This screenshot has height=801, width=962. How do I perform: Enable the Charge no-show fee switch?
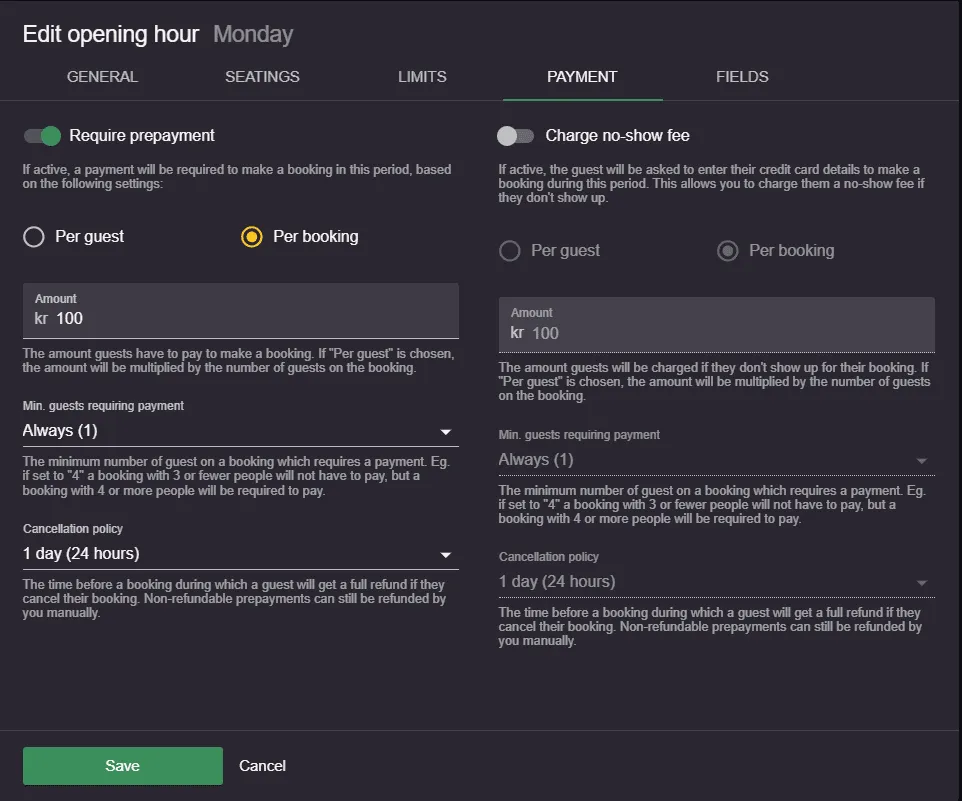(515, 136)
